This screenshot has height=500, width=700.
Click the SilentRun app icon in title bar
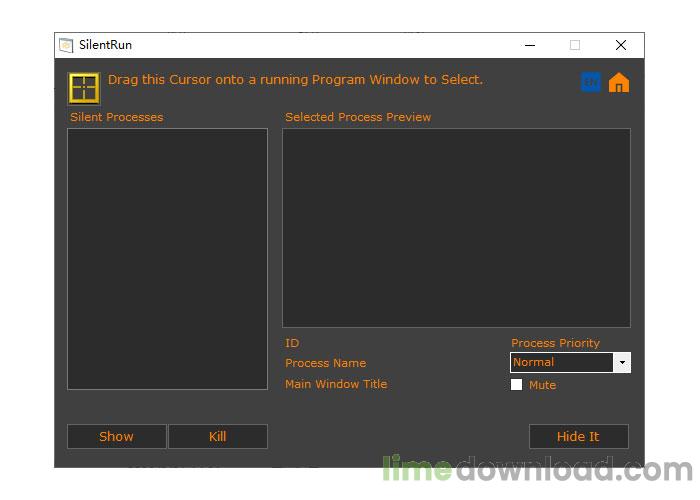pos(66,45)
